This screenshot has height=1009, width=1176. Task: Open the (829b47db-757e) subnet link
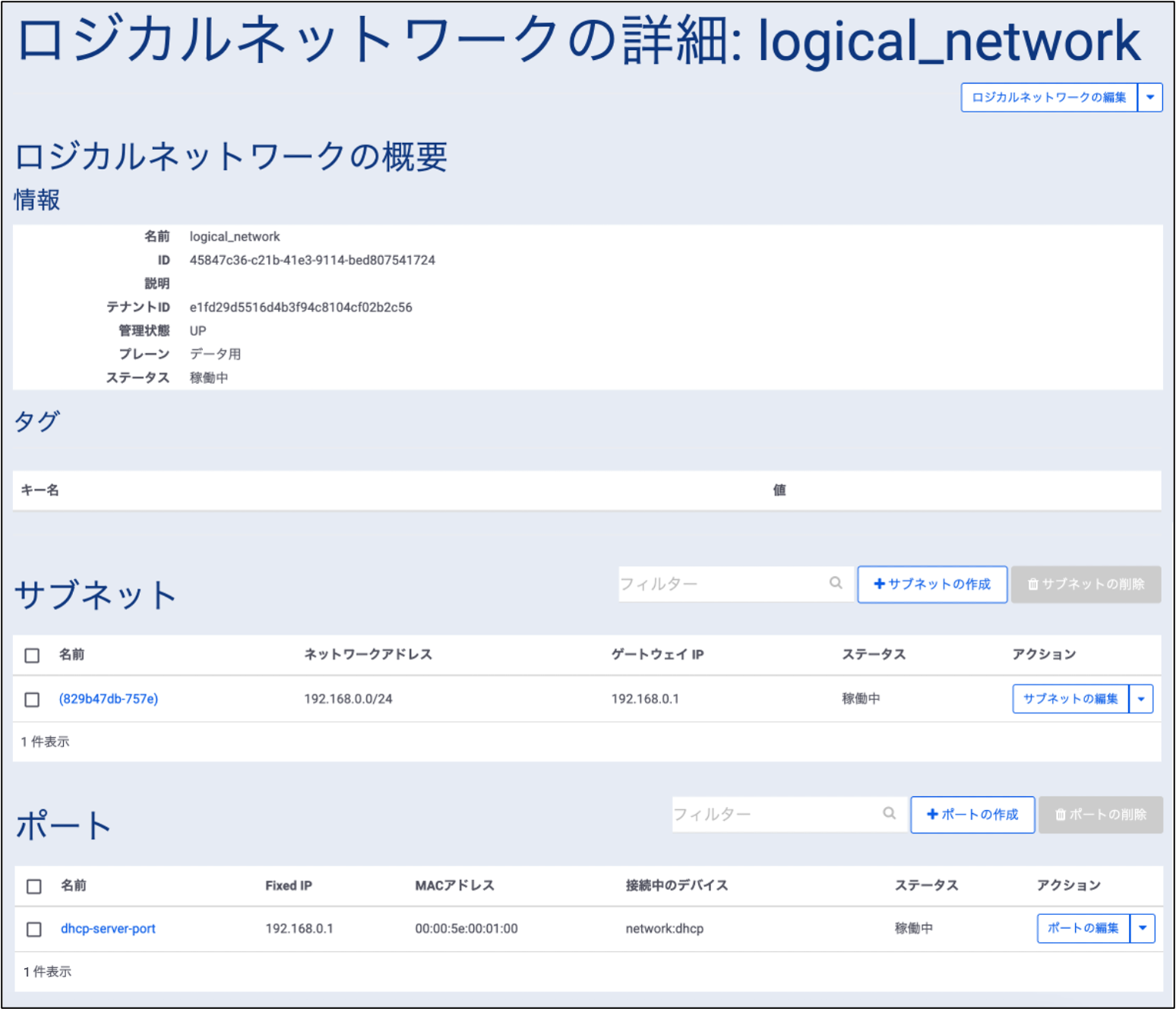click(x=109, y=699)
